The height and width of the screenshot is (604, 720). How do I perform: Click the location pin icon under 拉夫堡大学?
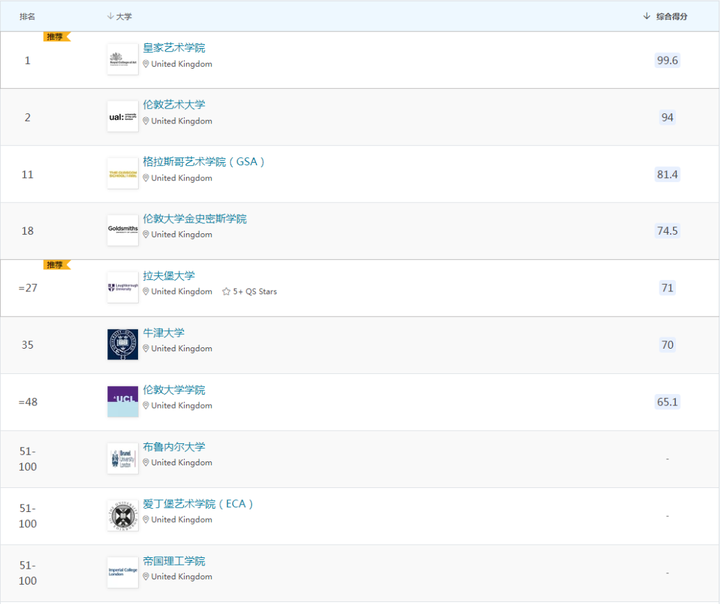146,291
